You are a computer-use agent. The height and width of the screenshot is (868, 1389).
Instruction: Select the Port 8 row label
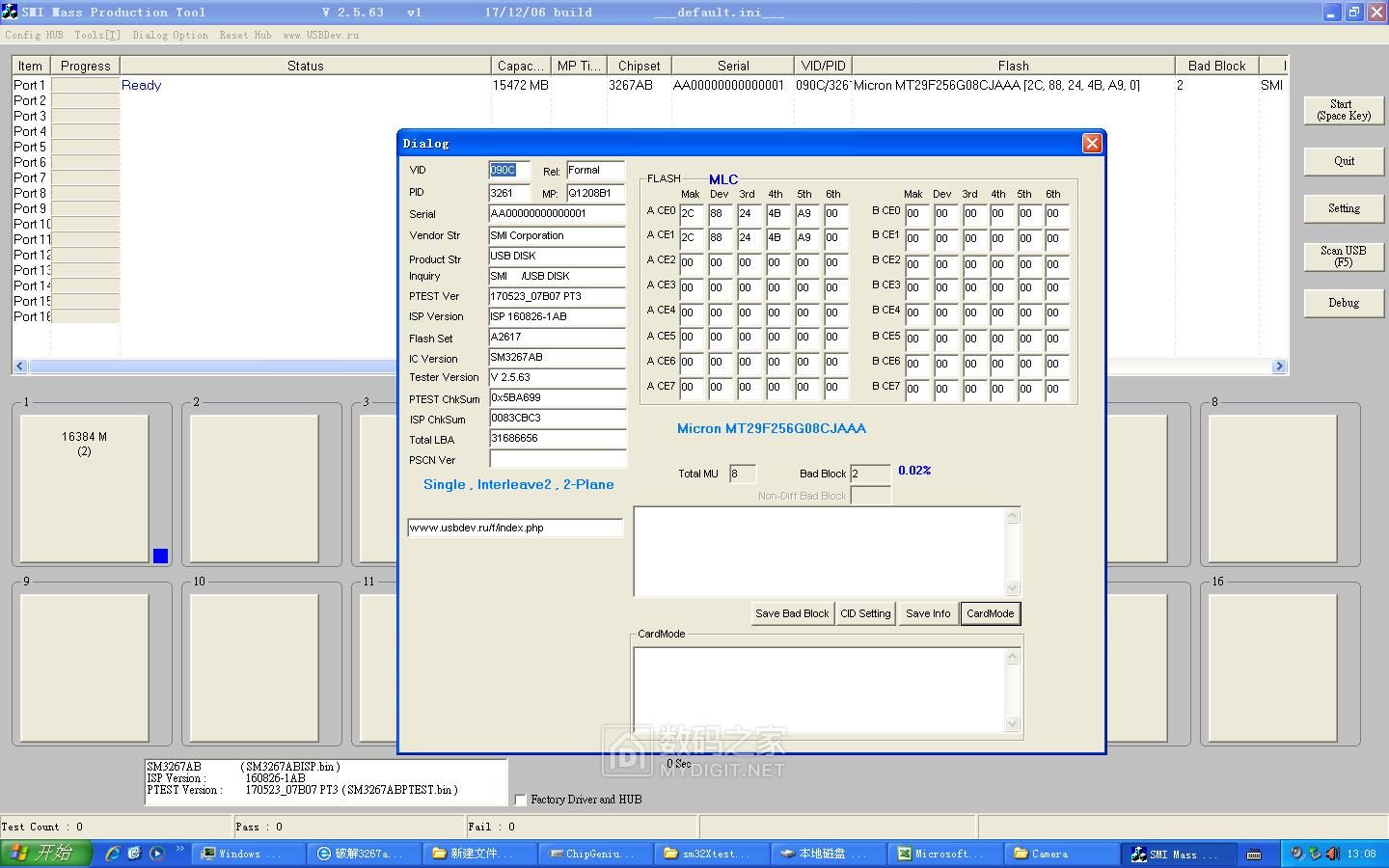30,193
